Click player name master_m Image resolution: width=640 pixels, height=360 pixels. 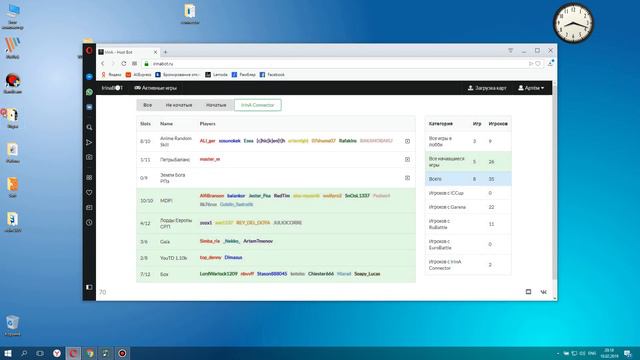coord(210,159)
